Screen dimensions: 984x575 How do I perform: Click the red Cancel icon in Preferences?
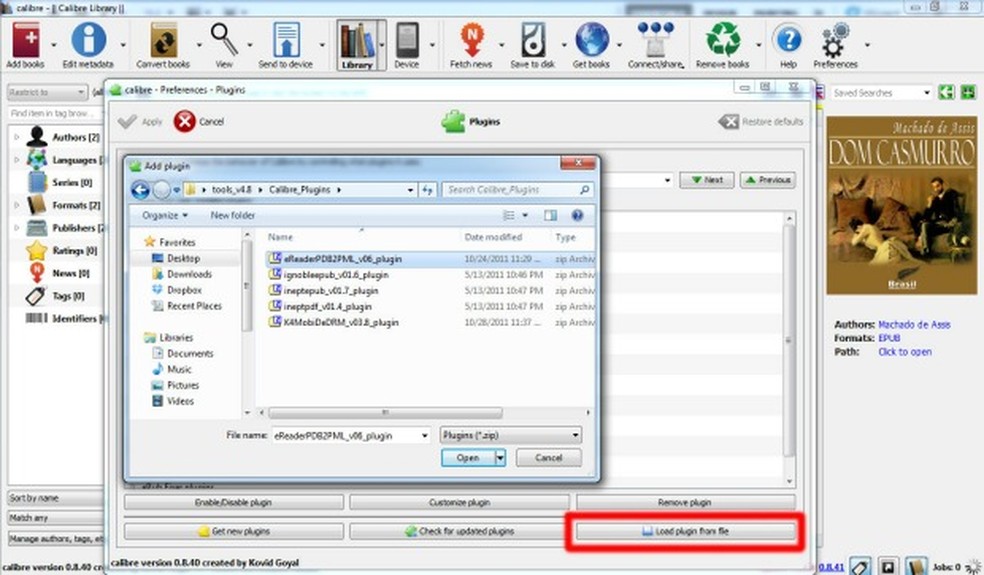point(184,122)
